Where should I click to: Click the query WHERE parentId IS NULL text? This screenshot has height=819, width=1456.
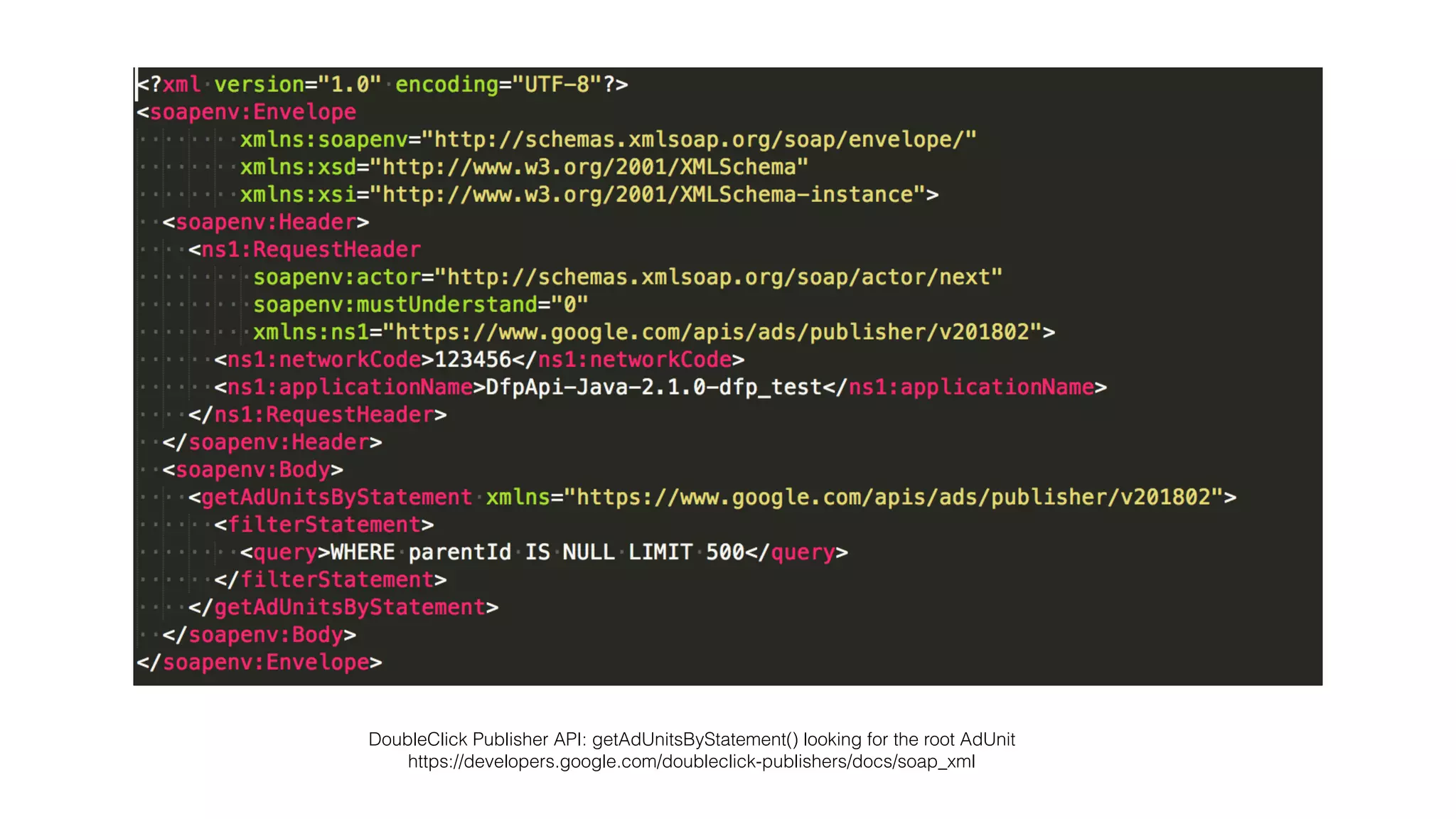tap(537, 552)
